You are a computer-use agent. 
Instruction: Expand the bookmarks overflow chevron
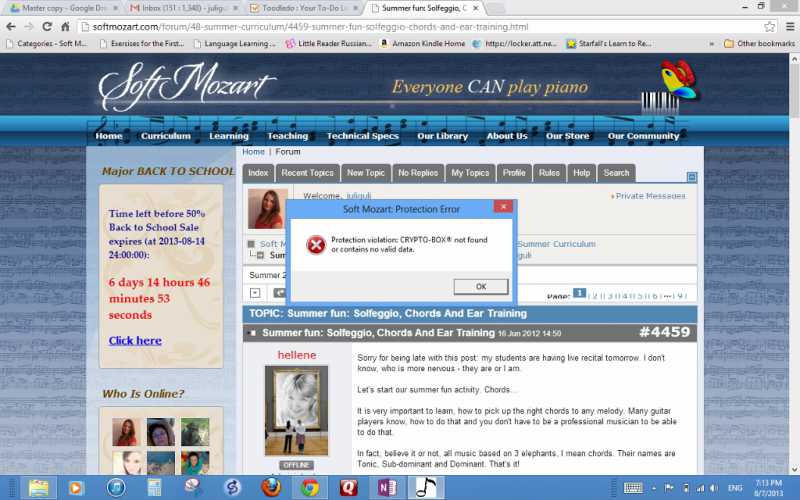711,44
